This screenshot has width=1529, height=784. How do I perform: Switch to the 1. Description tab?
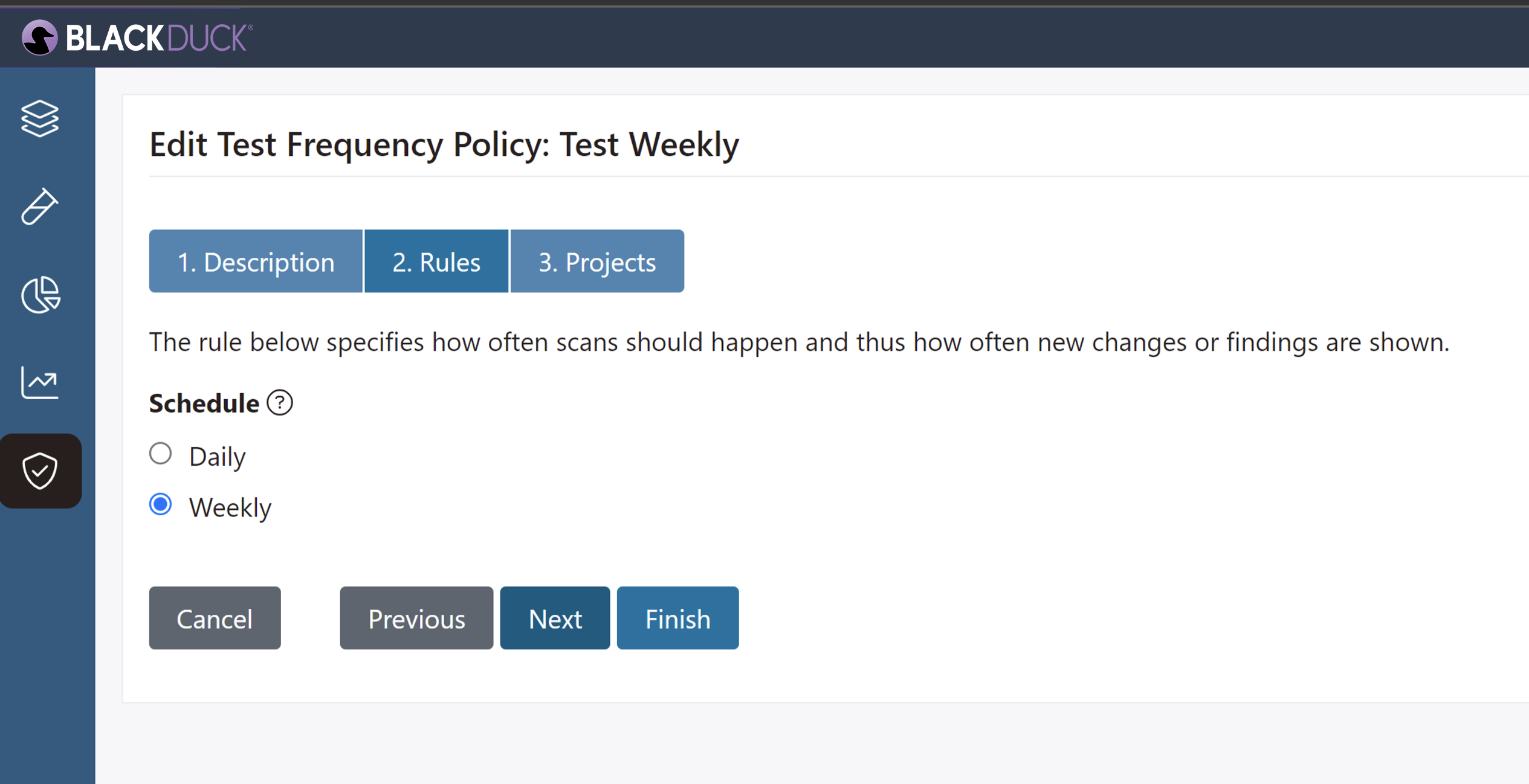pos(255,261)
